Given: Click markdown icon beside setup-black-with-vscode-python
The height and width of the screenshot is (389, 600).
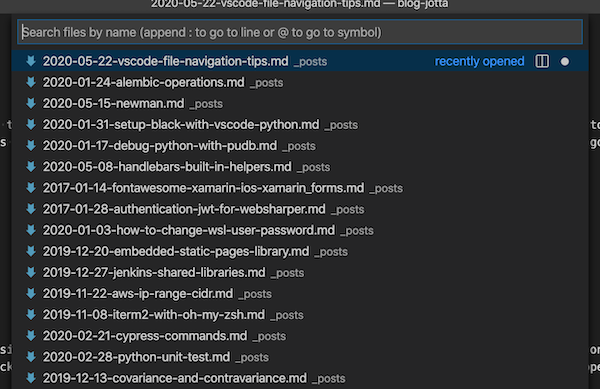Looking at the screenshot, I should pyautogui.click(x=31, y=124).
